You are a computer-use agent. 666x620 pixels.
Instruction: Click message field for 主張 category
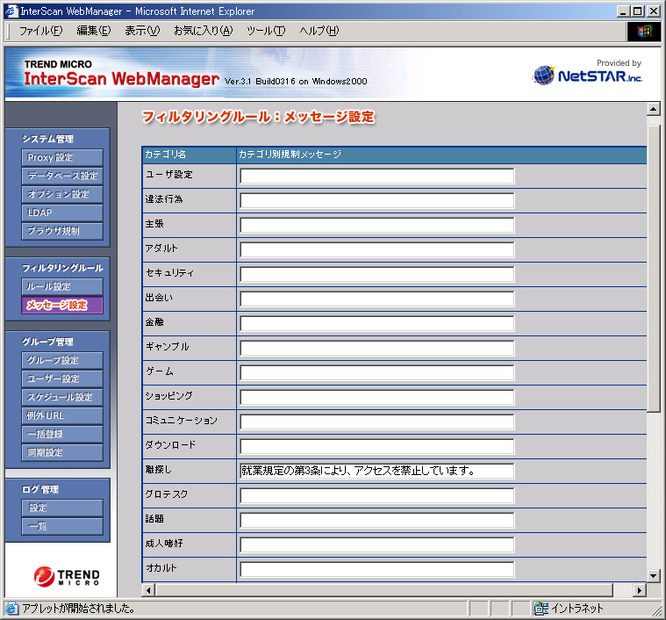377,225
